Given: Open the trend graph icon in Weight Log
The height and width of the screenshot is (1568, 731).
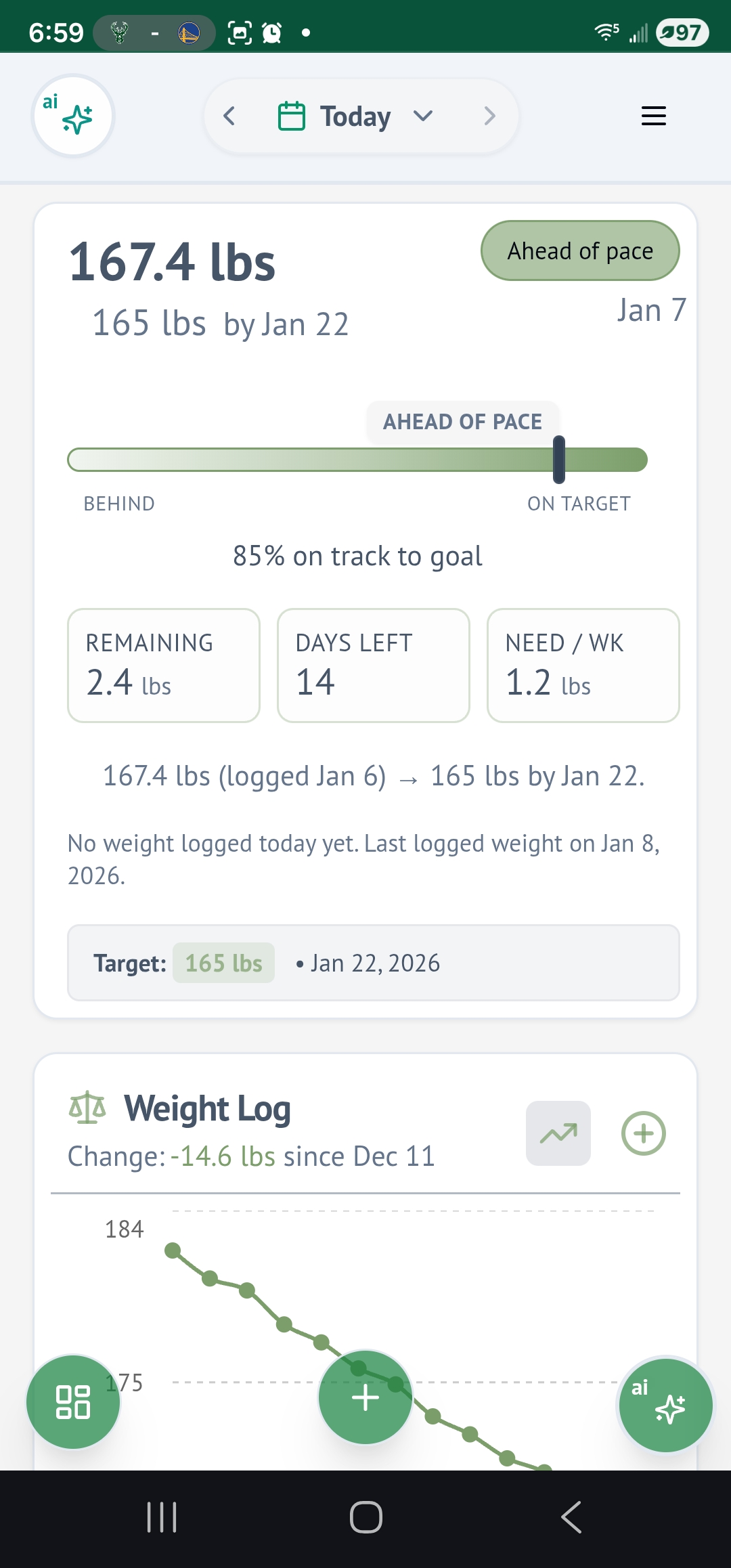Looking at the screenshot, I should point(557,1133).
